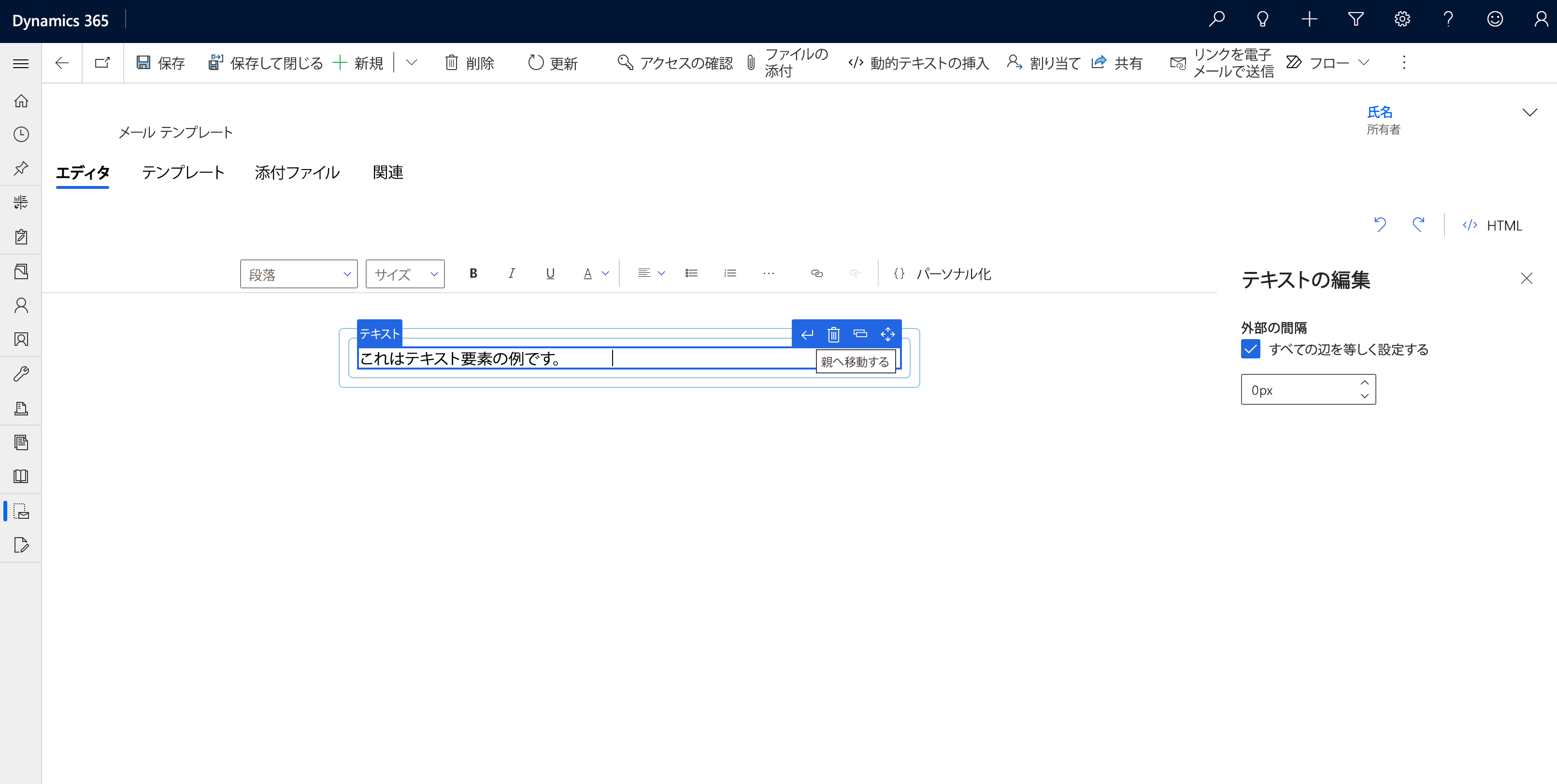Switch to the テンプレート tab
The image size is (1557, 784).
(183, 173)
